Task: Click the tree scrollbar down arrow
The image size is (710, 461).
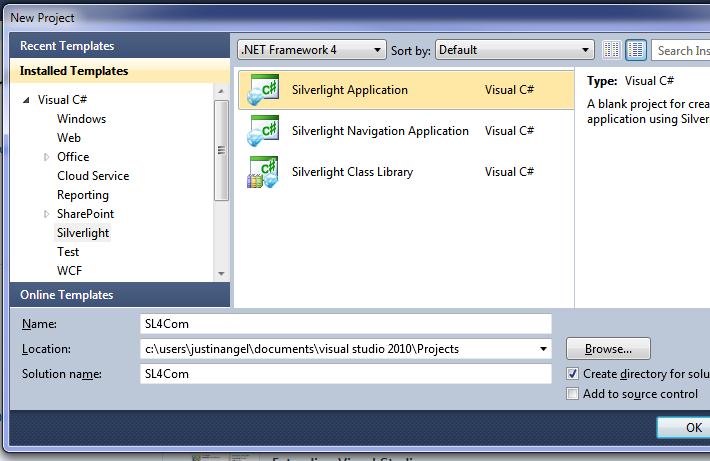Action: (x=221, y=273)
